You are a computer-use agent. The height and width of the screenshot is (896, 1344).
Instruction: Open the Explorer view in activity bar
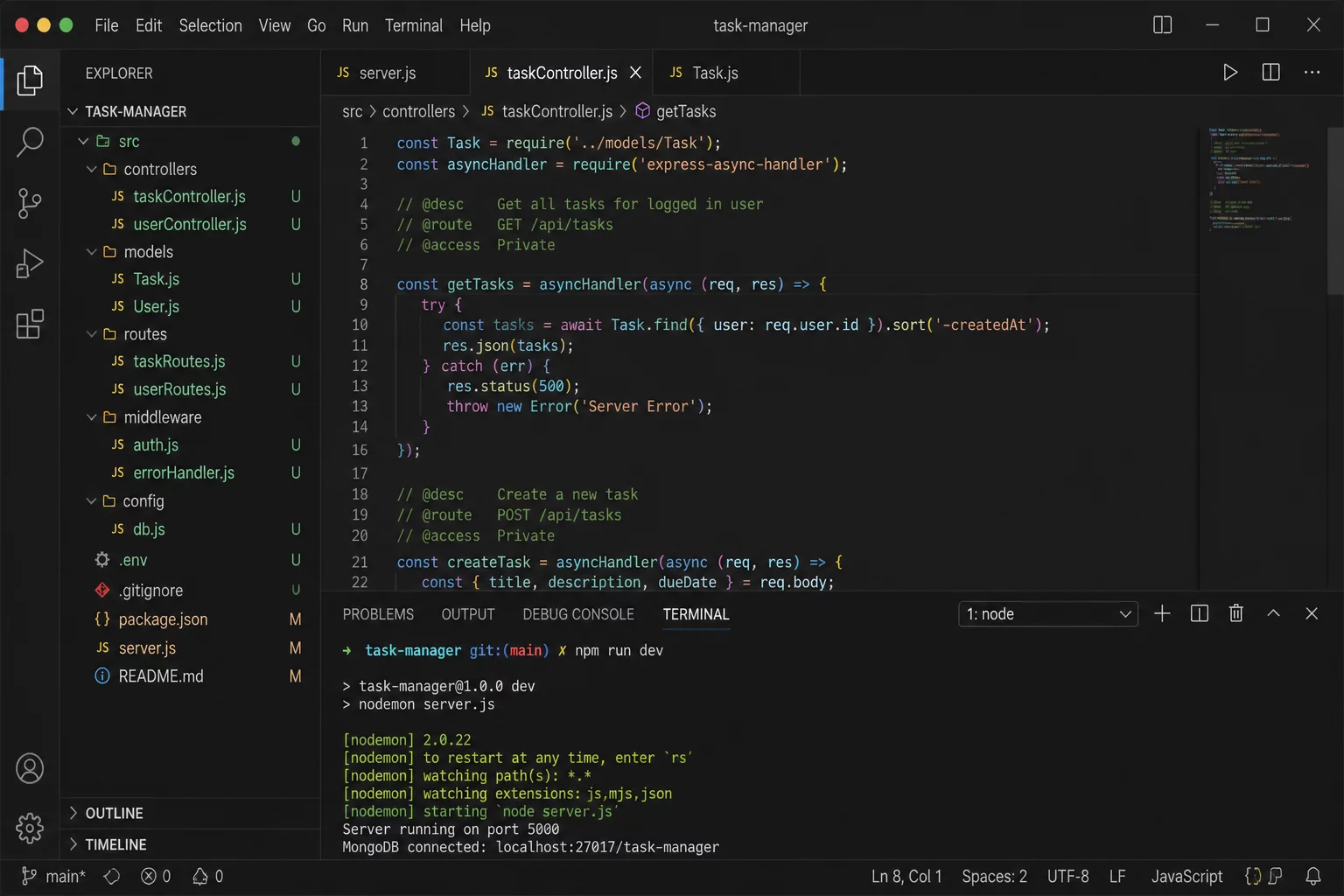(30, 80)
